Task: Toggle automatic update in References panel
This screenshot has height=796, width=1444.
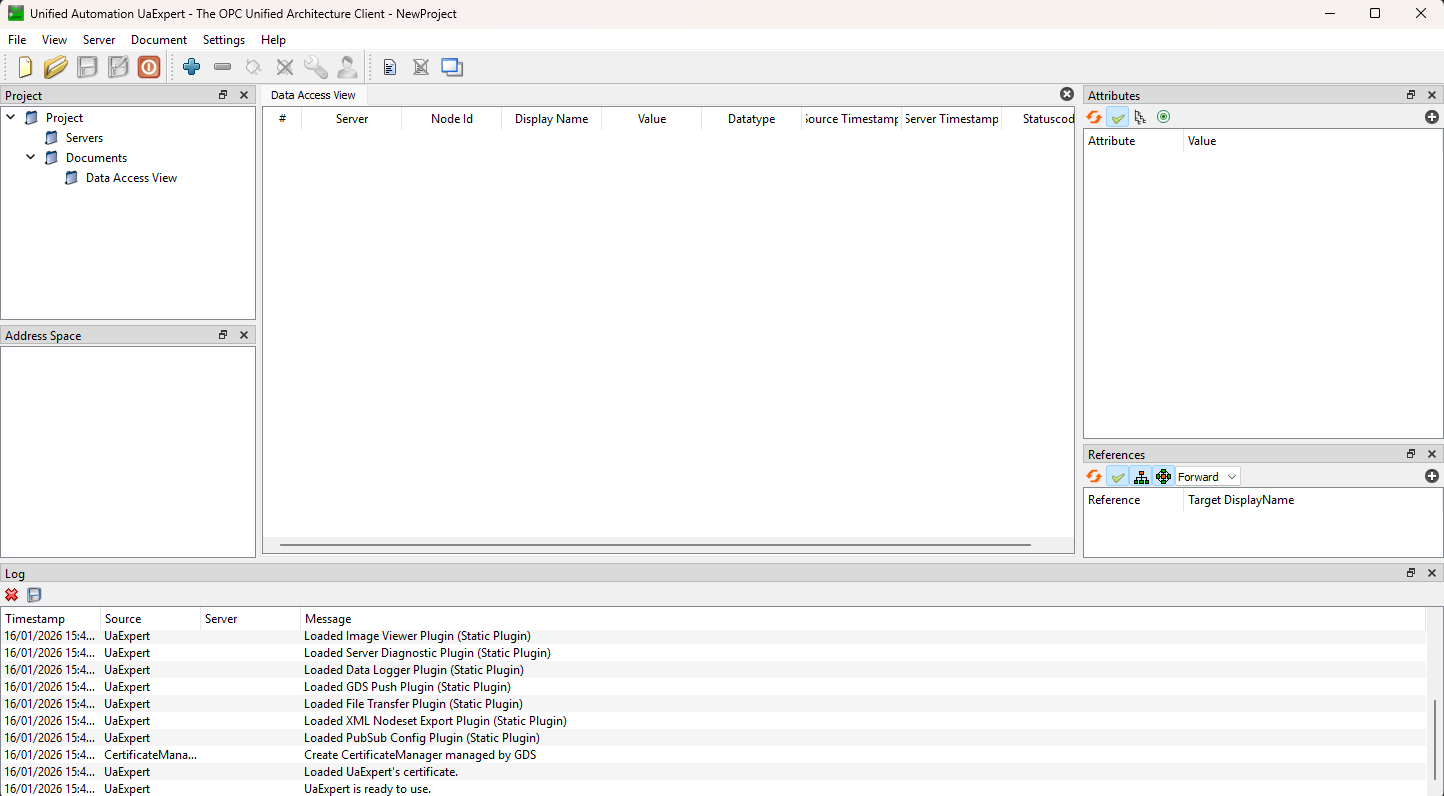Action: click(x=1117, y=476)
